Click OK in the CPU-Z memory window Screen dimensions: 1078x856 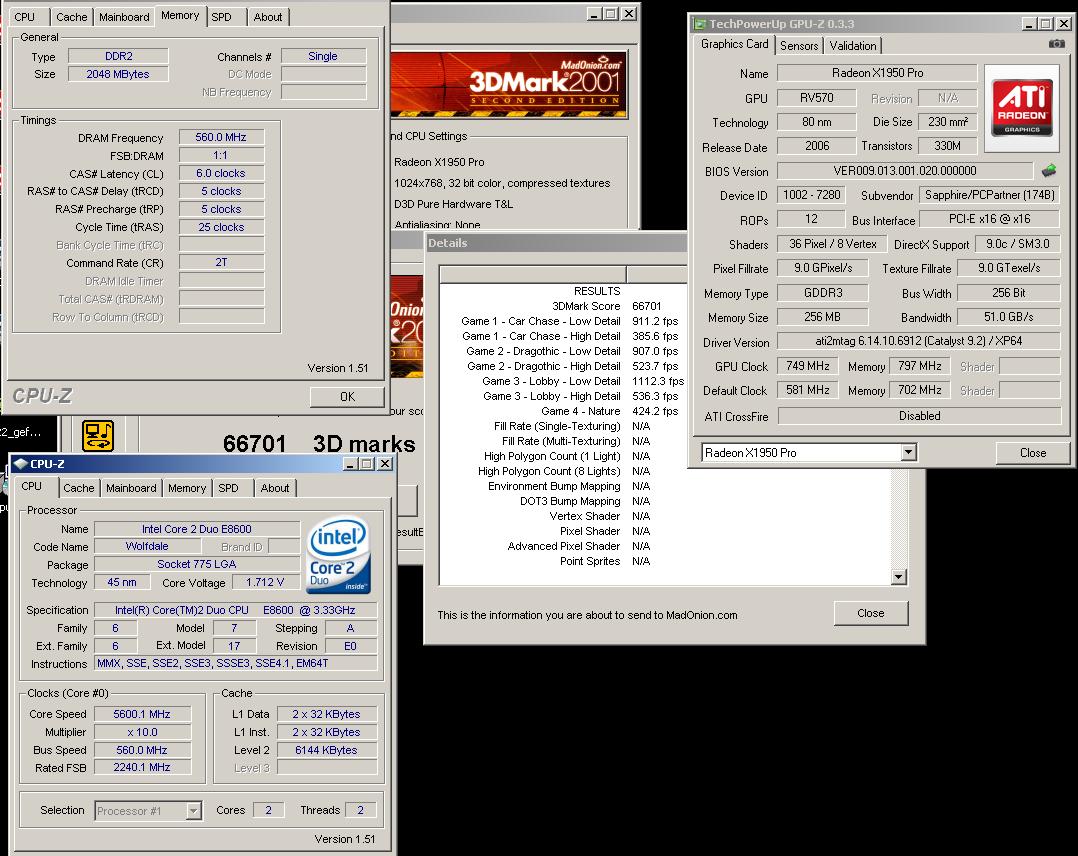tap(348, 397)
